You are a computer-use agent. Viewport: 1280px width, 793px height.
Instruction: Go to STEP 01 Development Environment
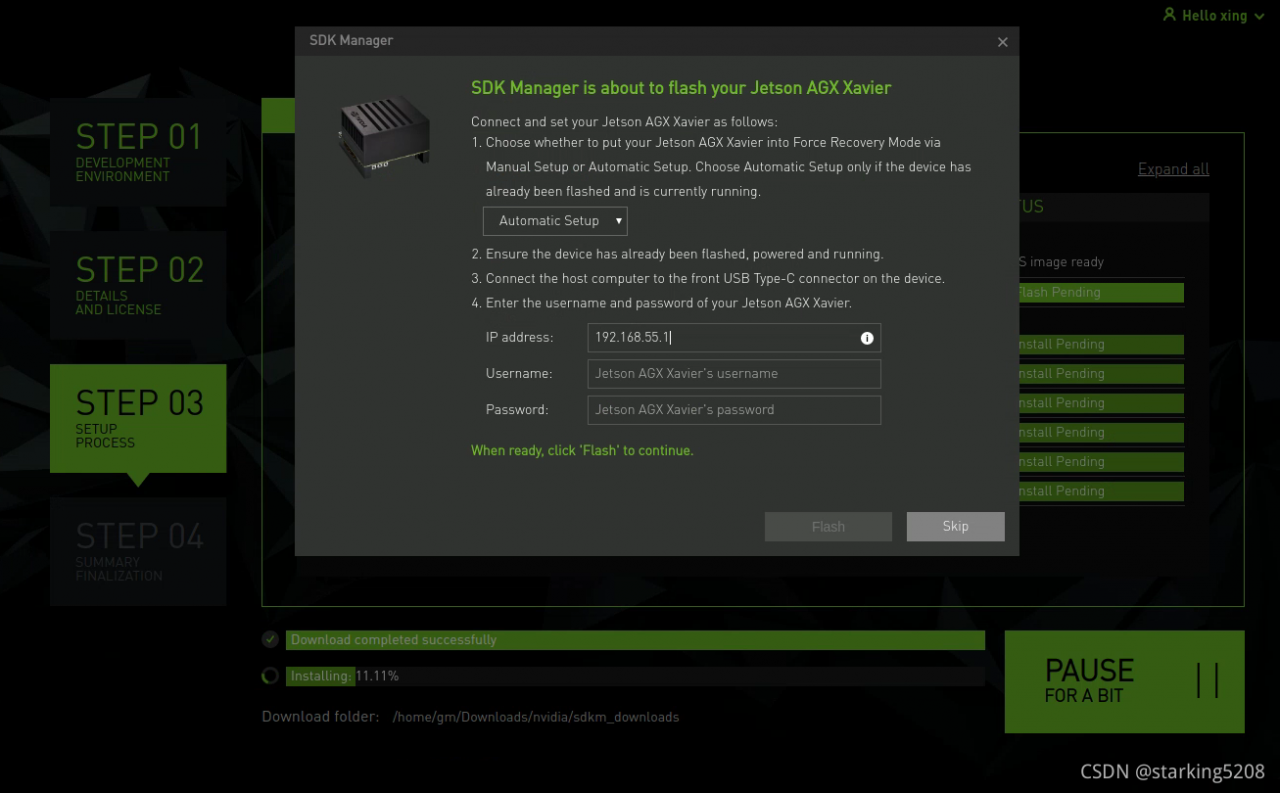(138, 152)
